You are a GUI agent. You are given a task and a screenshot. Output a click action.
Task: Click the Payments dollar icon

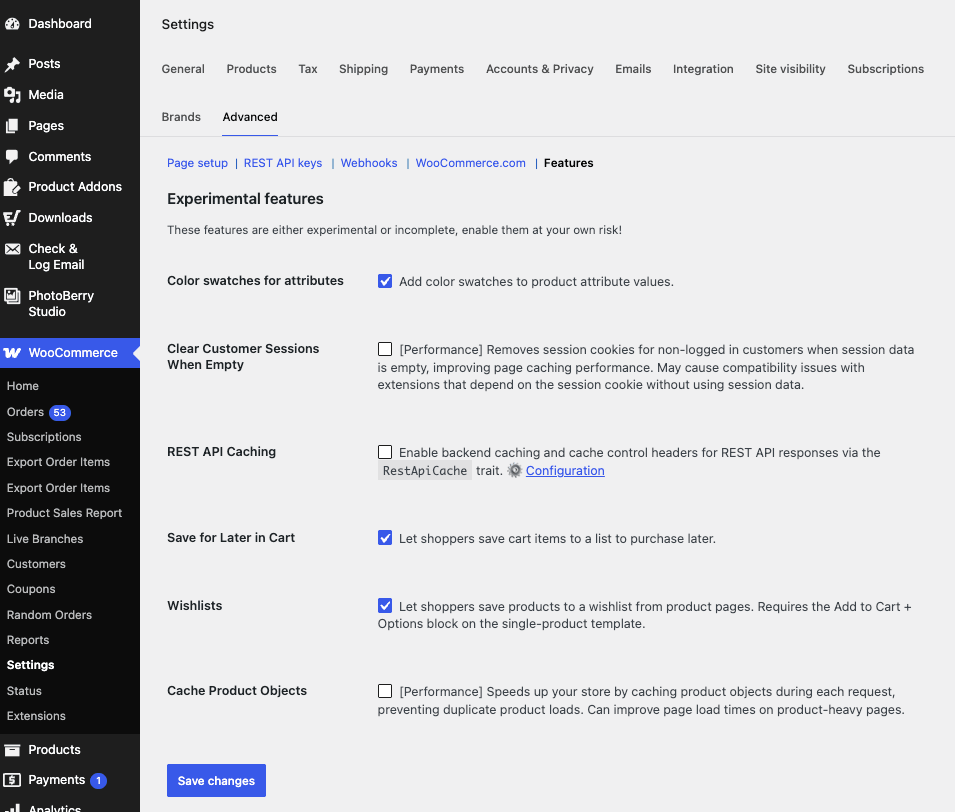pyautogui.click(x=12, y=780)
